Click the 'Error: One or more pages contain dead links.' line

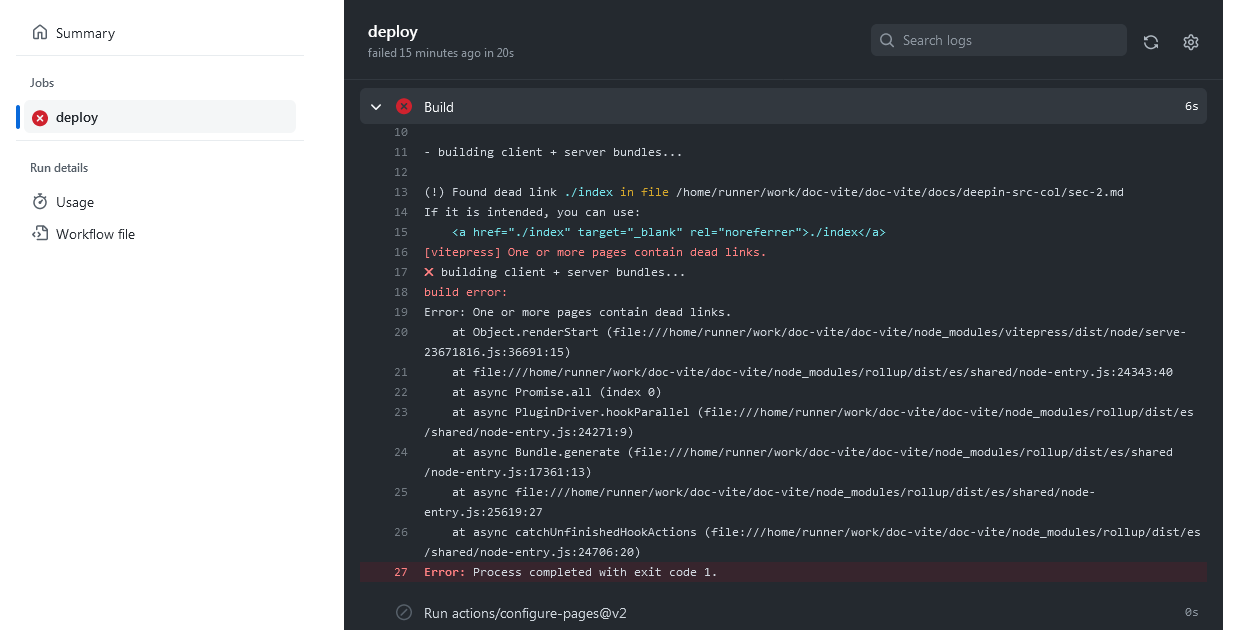578,312
